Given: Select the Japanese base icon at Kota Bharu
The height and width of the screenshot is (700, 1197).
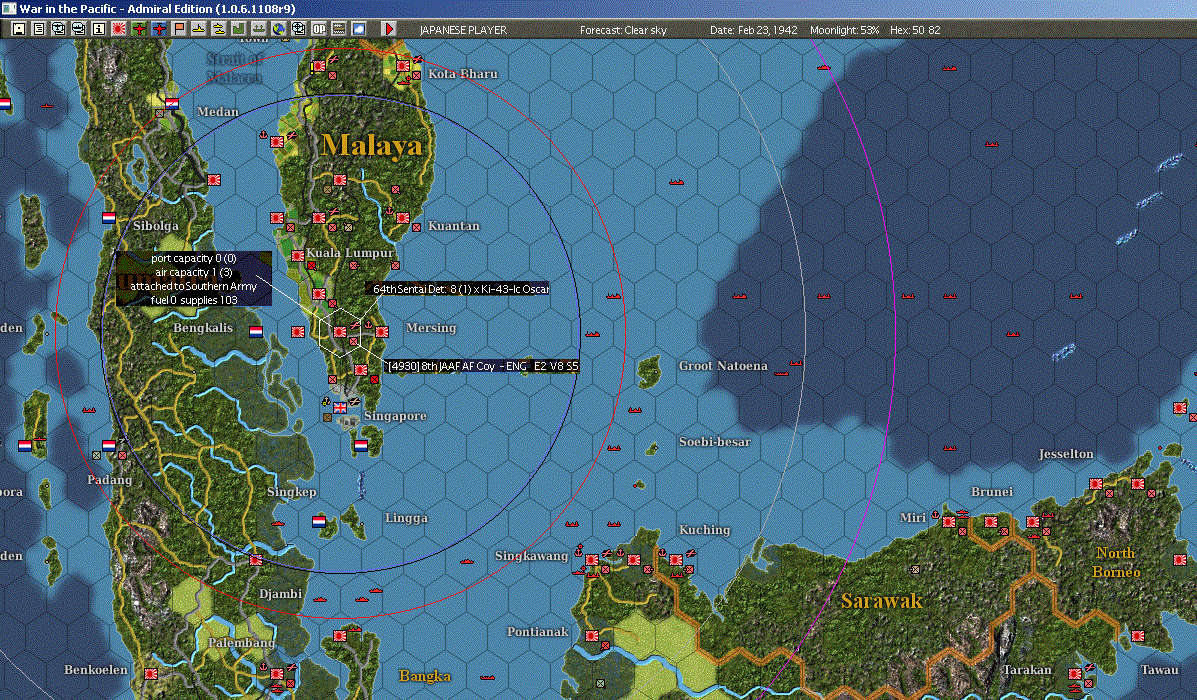Looking at the screenshot, I should (x=402, y=66).
